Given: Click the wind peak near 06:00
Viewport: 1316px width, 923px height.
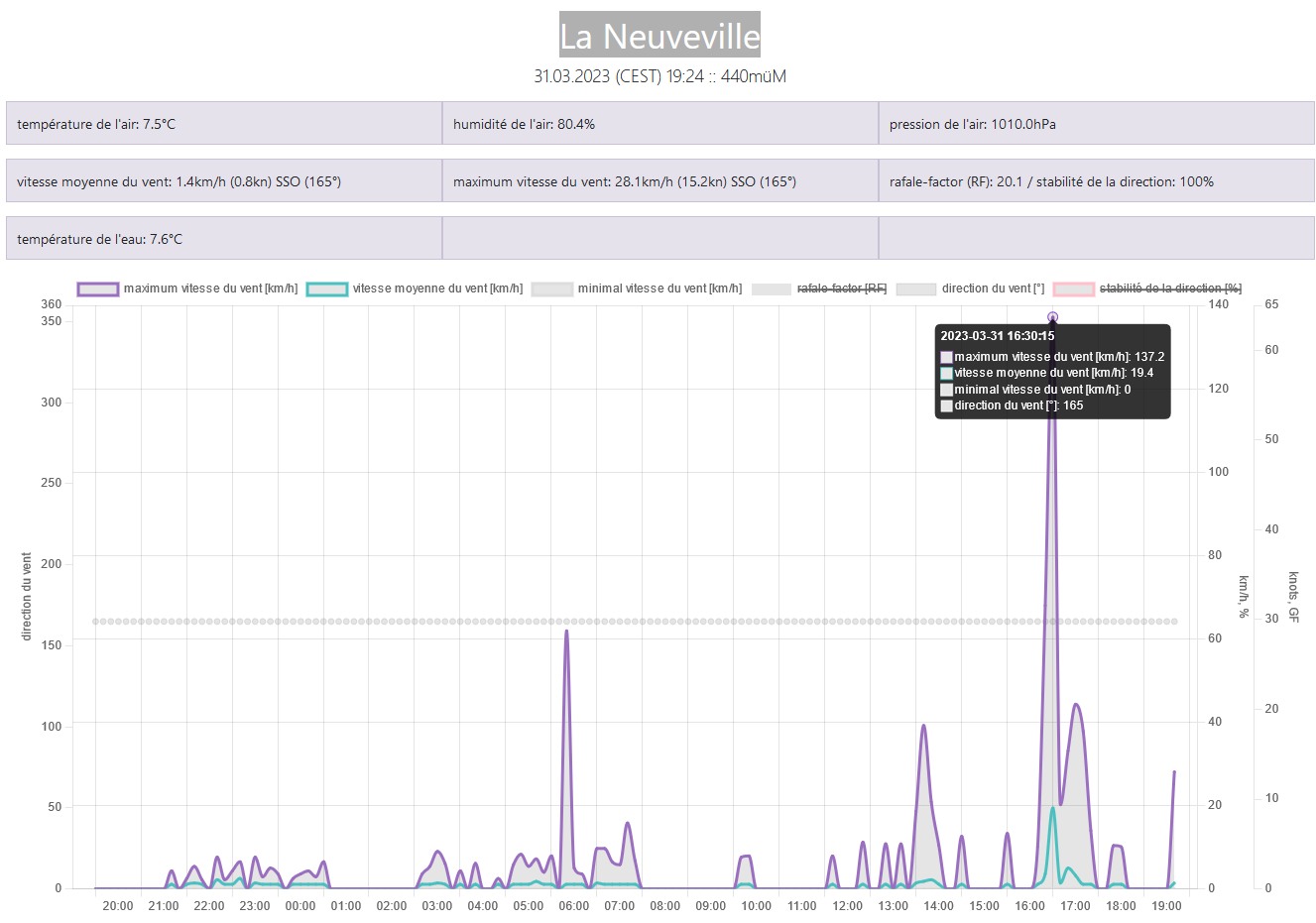Looking at the screenshot, I should coord(566,631).
